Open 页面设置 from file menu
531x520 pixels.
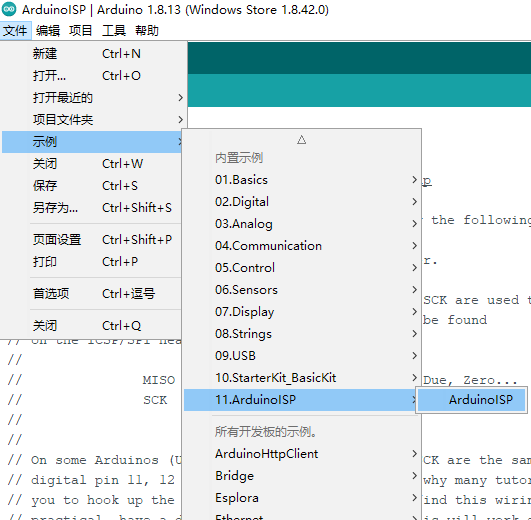click(x=92, y=240)
